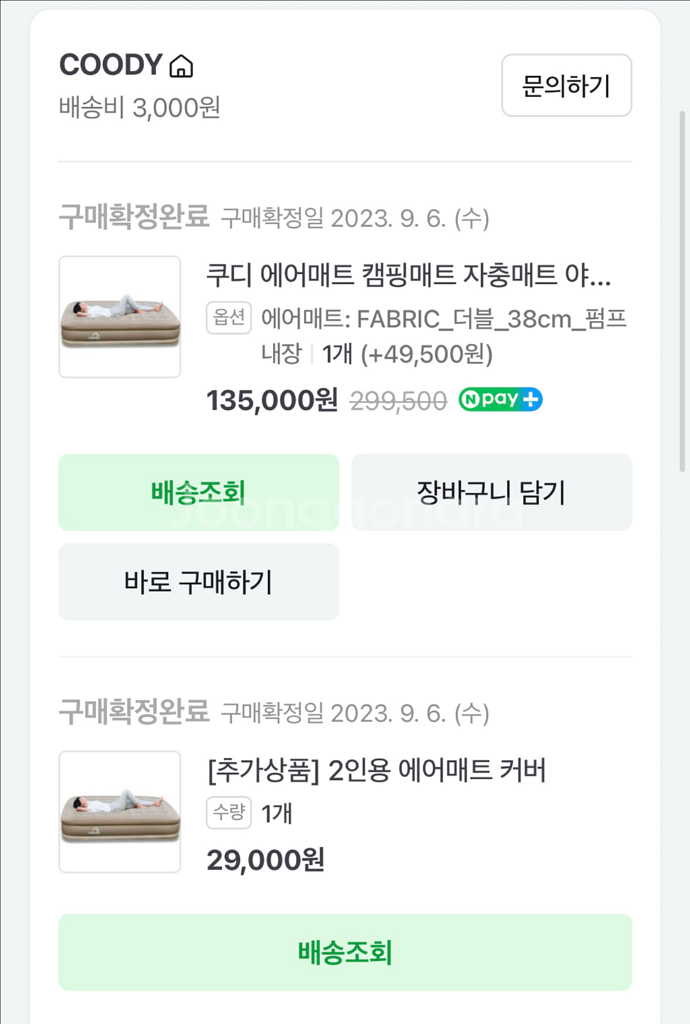Open the [추가상품] 2인용 에어매트 커버 title
690x1024 pixels.
coord(376,771)
